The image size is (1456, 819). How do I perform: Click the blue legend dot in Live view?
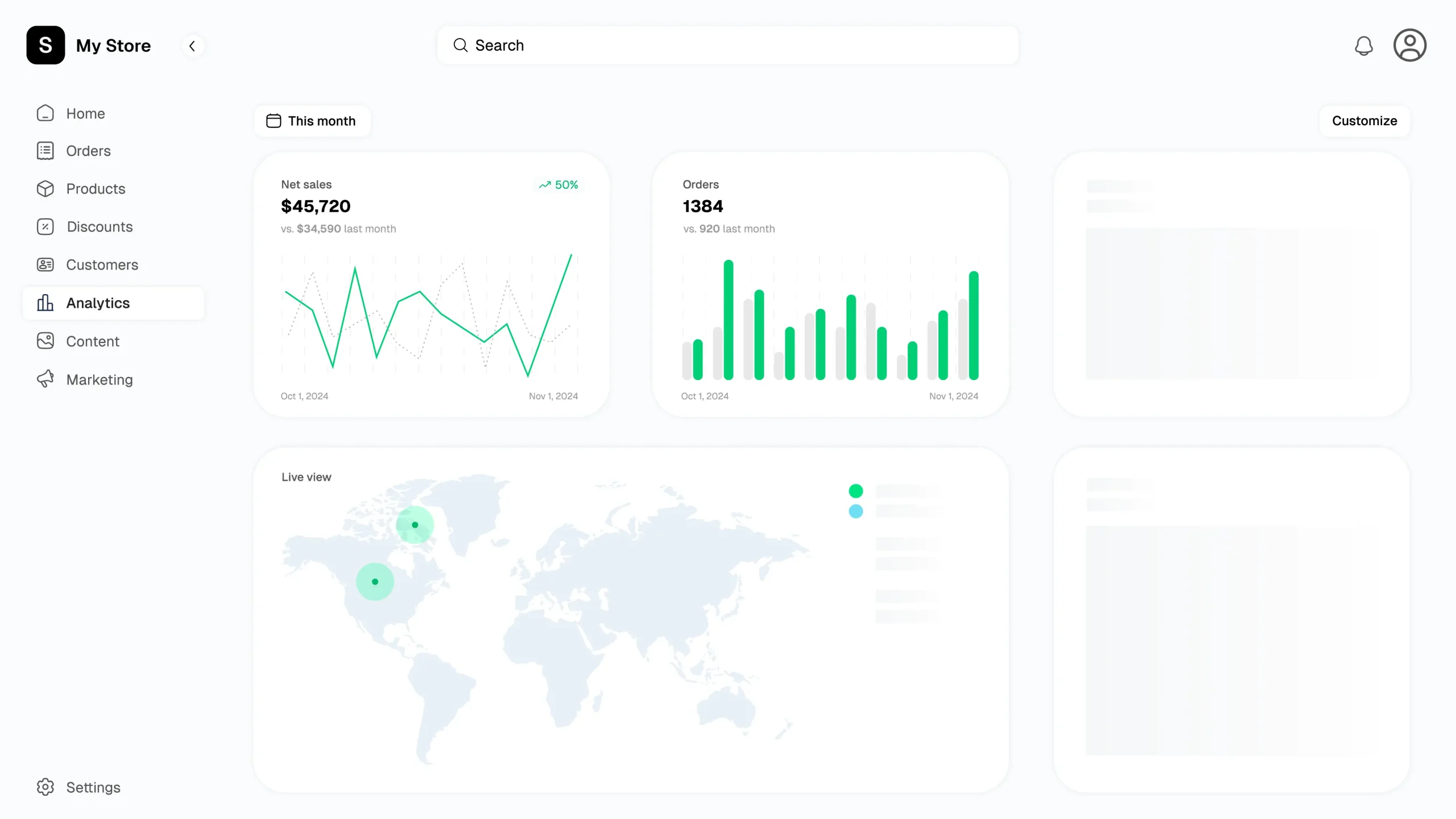(x=855, y=511)
